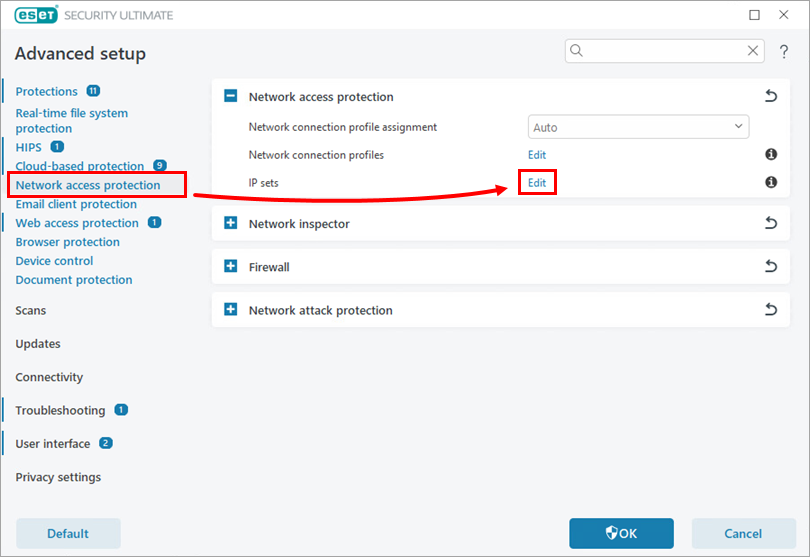Collapse the Network access protection section
The image size is (810, 557).
tap(230, 97)
